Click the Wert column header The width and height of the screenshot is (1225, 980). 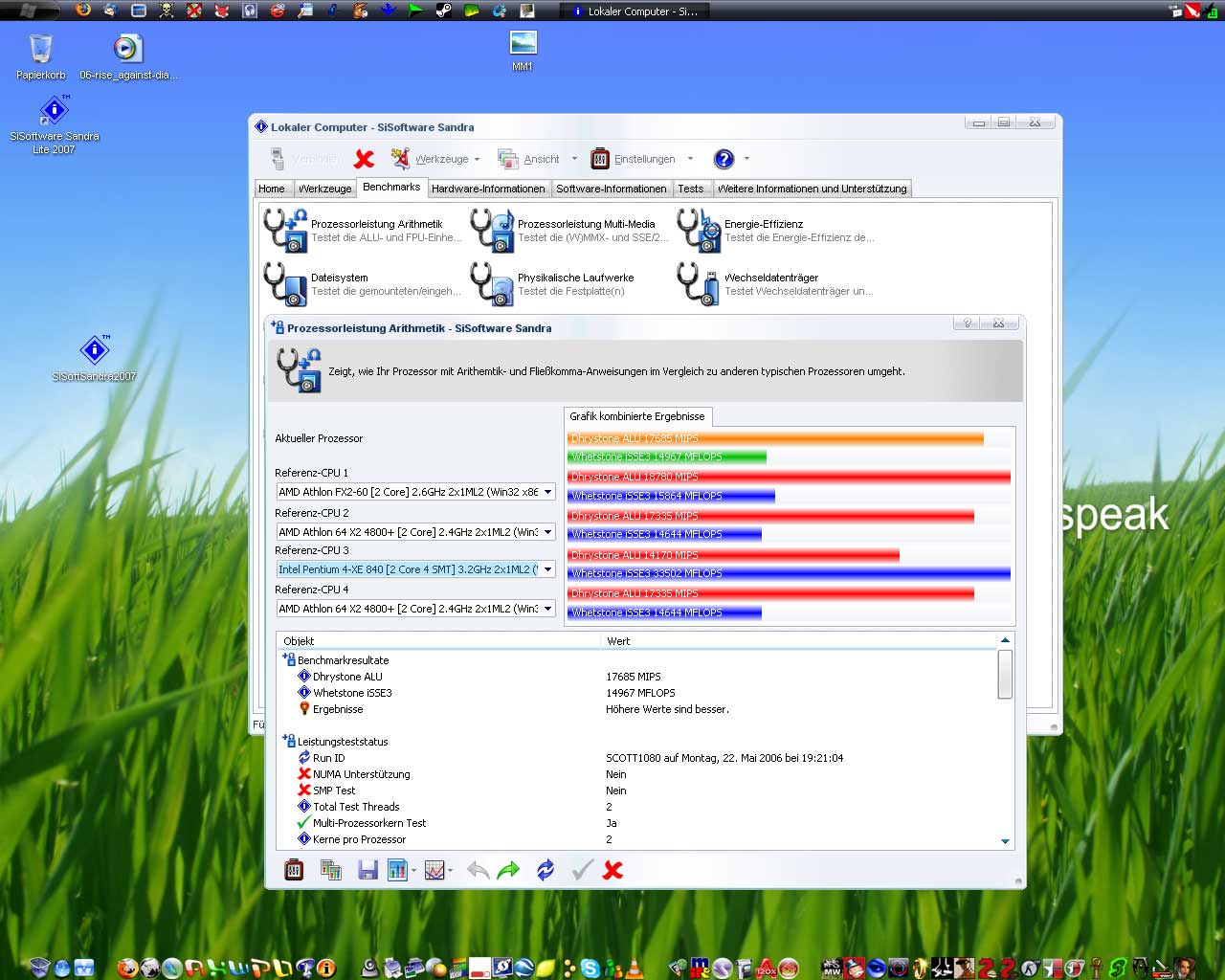799,641
